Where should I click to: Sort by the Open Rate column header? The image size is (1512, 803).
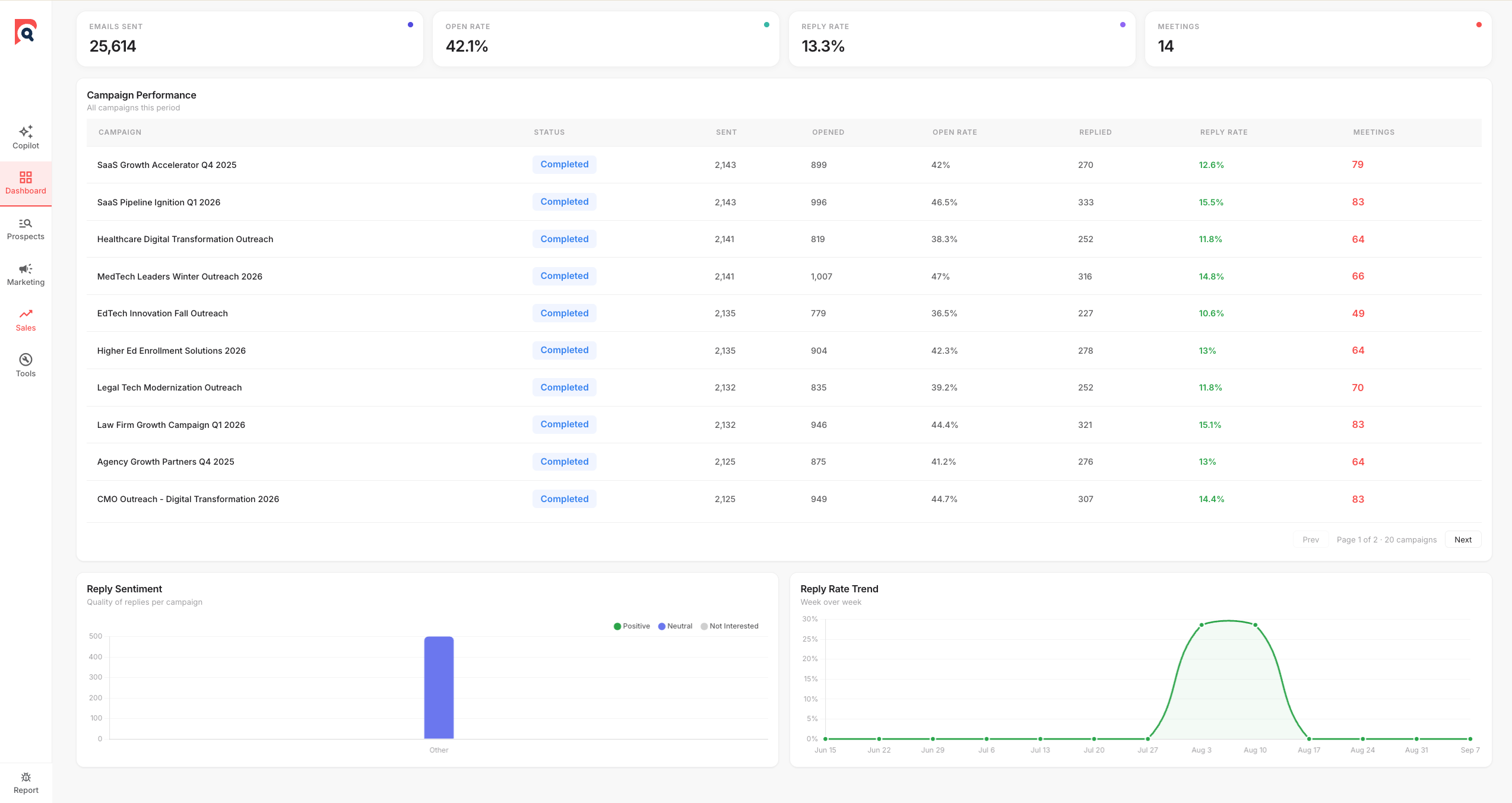pos(955,132)
